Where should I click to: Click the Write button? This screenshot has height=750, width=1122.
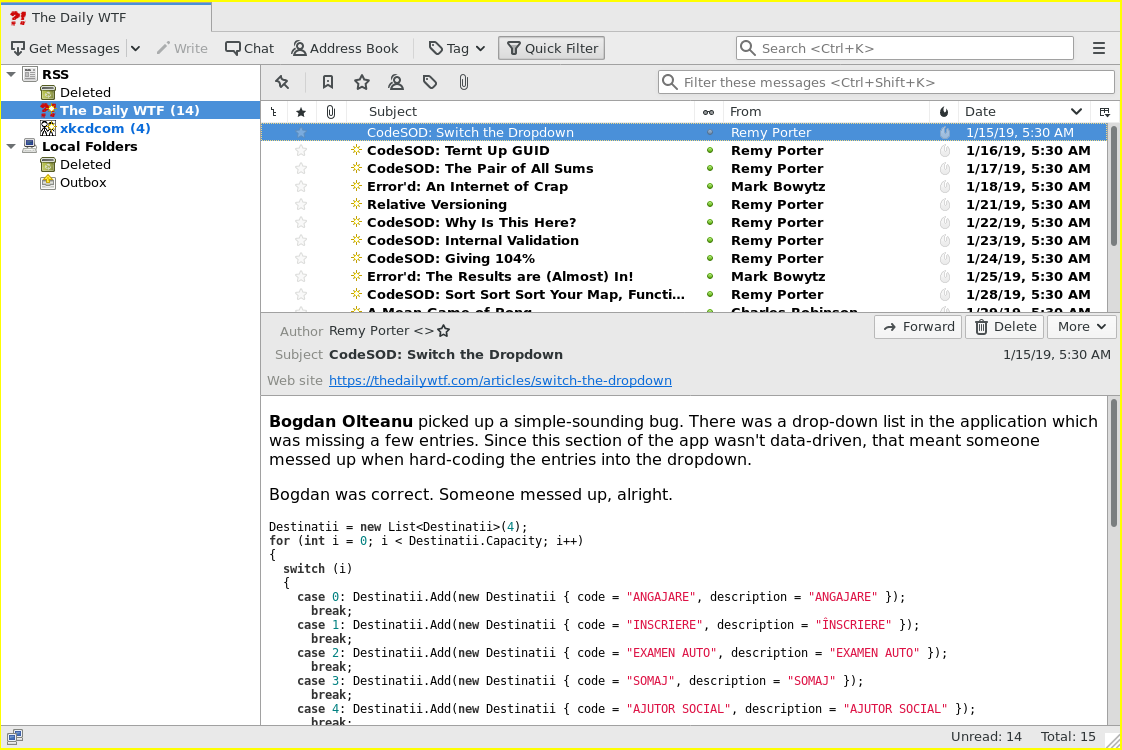point(182,48)
